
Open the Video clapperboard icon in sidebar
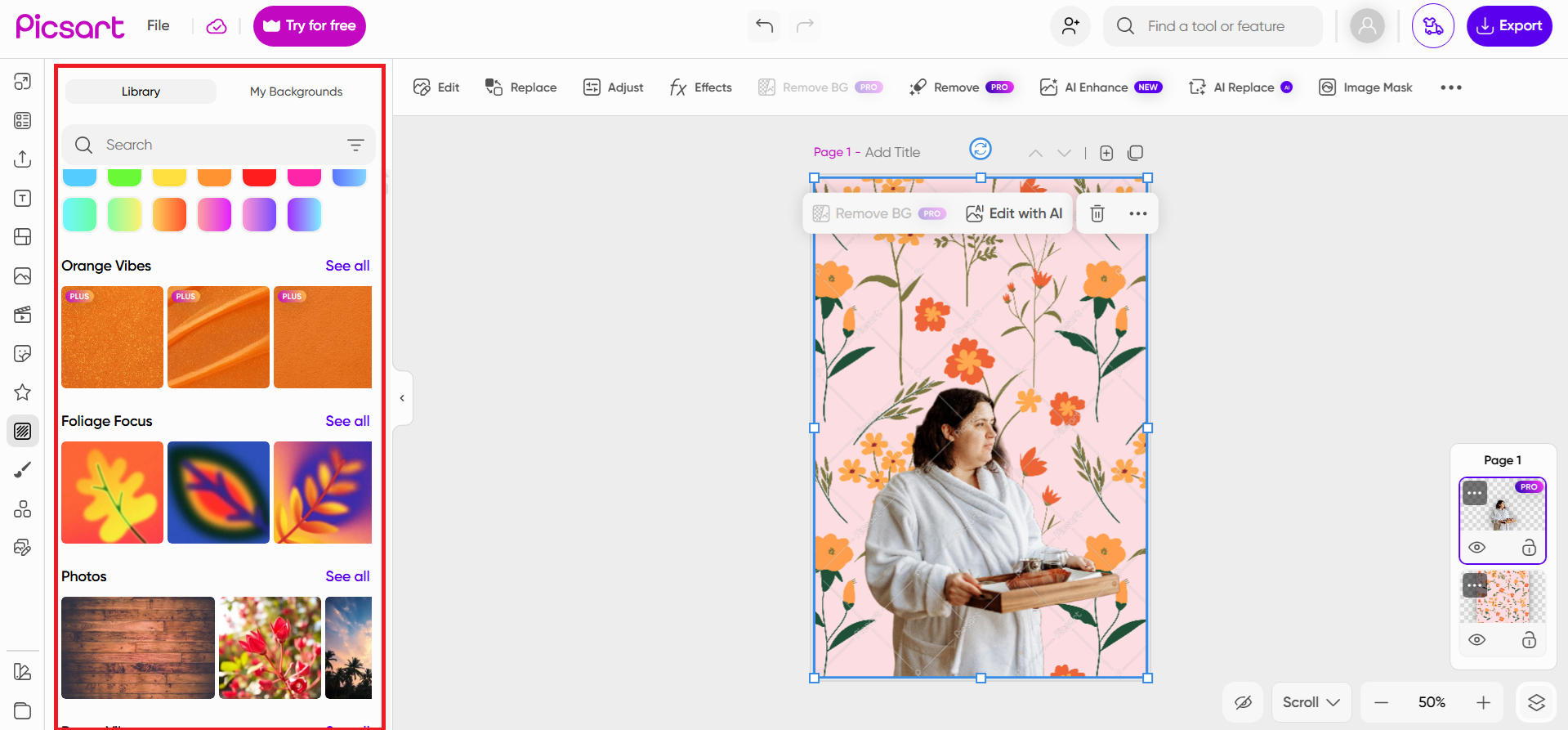[x=23, y=314]
